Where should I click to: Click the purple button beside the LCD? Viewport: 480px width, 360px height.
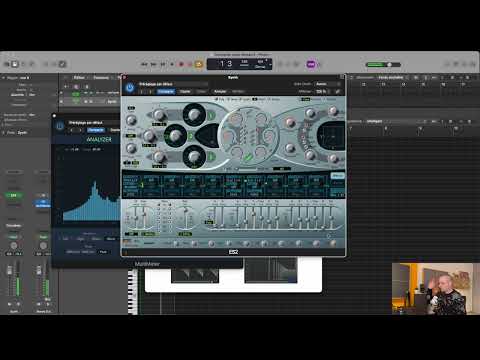(311, 64)
